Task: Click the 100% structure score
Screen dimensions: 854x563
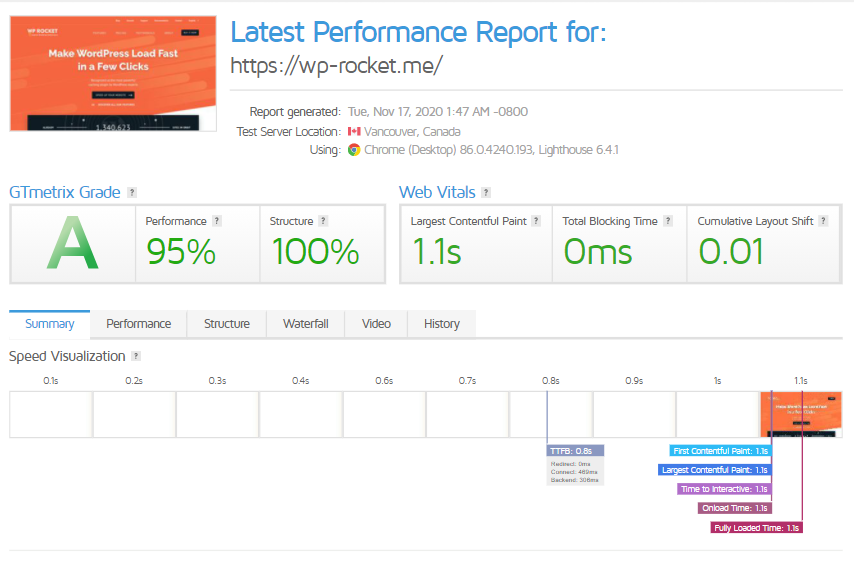Action: click(x=315, y=252)
